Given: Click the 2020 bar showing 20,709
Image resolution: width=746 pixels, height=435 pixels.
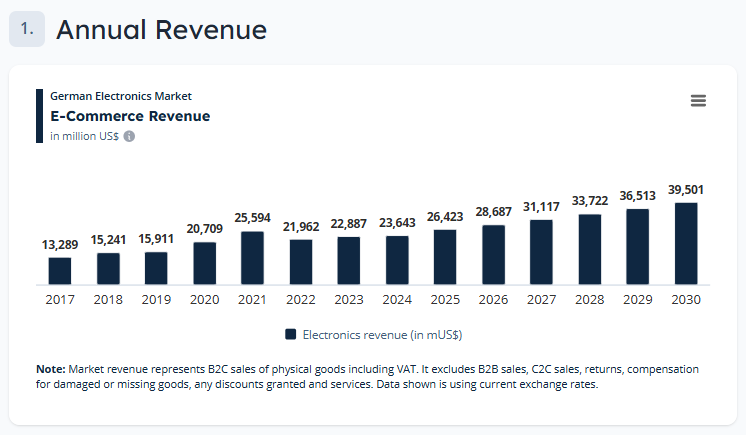Looking at the screenshot, I should pyautogui.click(x=204, y=263).
